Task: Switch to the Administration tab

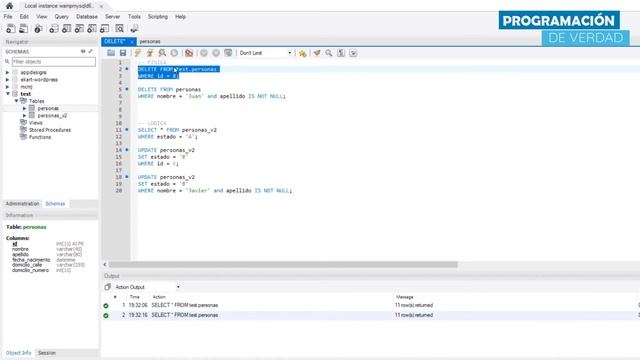Action: 22,204
